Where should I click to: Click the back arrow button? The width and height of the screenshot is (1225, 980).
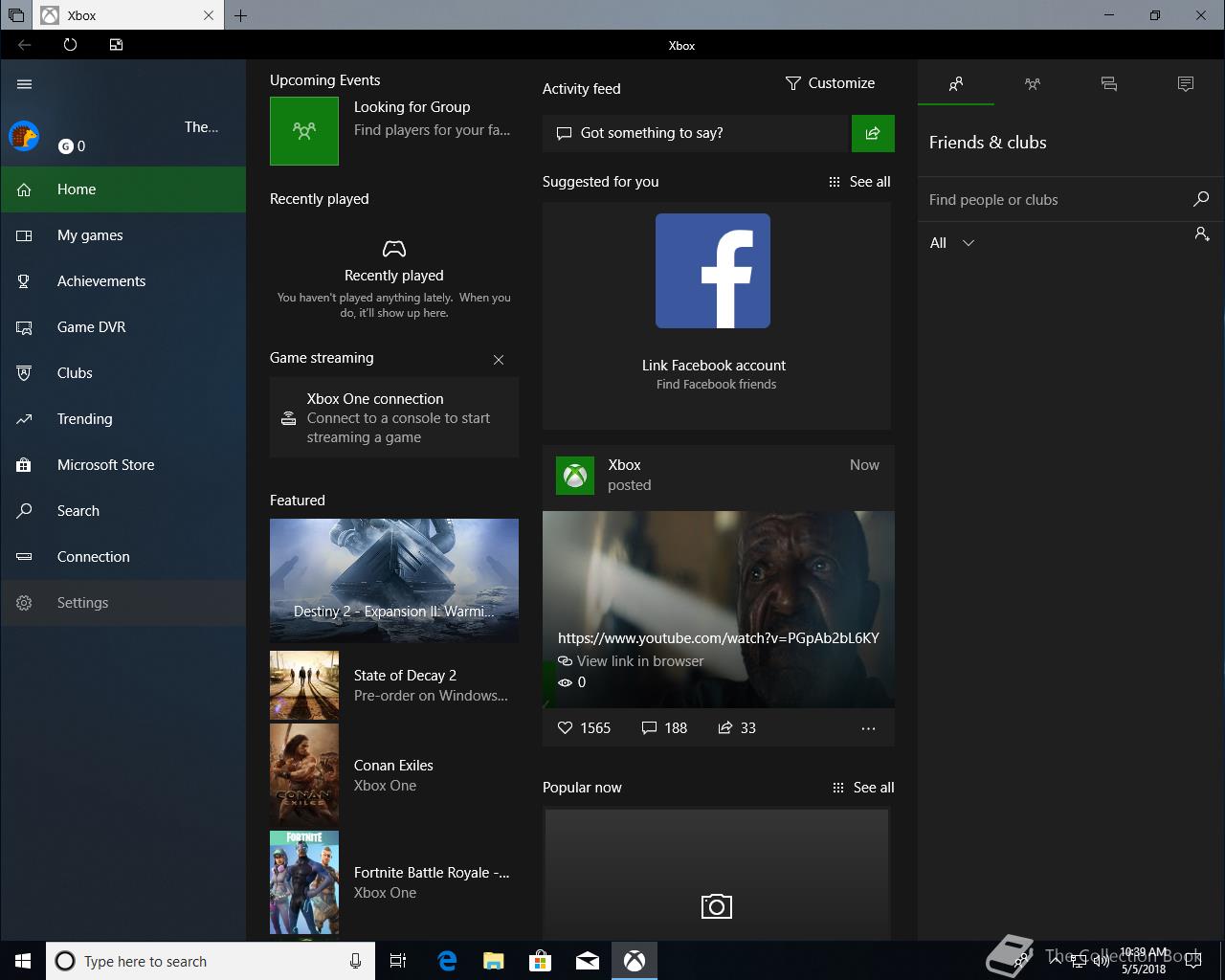25,45
